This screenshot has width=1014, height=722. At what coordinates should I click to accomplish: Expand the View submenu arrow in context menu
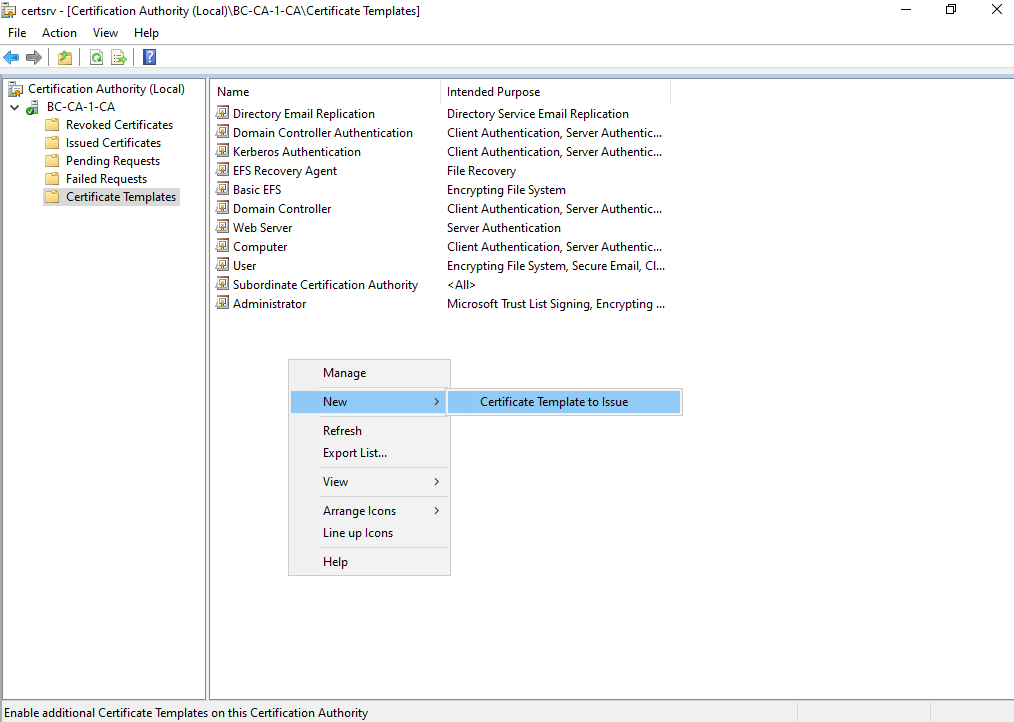tap(437, 481)
